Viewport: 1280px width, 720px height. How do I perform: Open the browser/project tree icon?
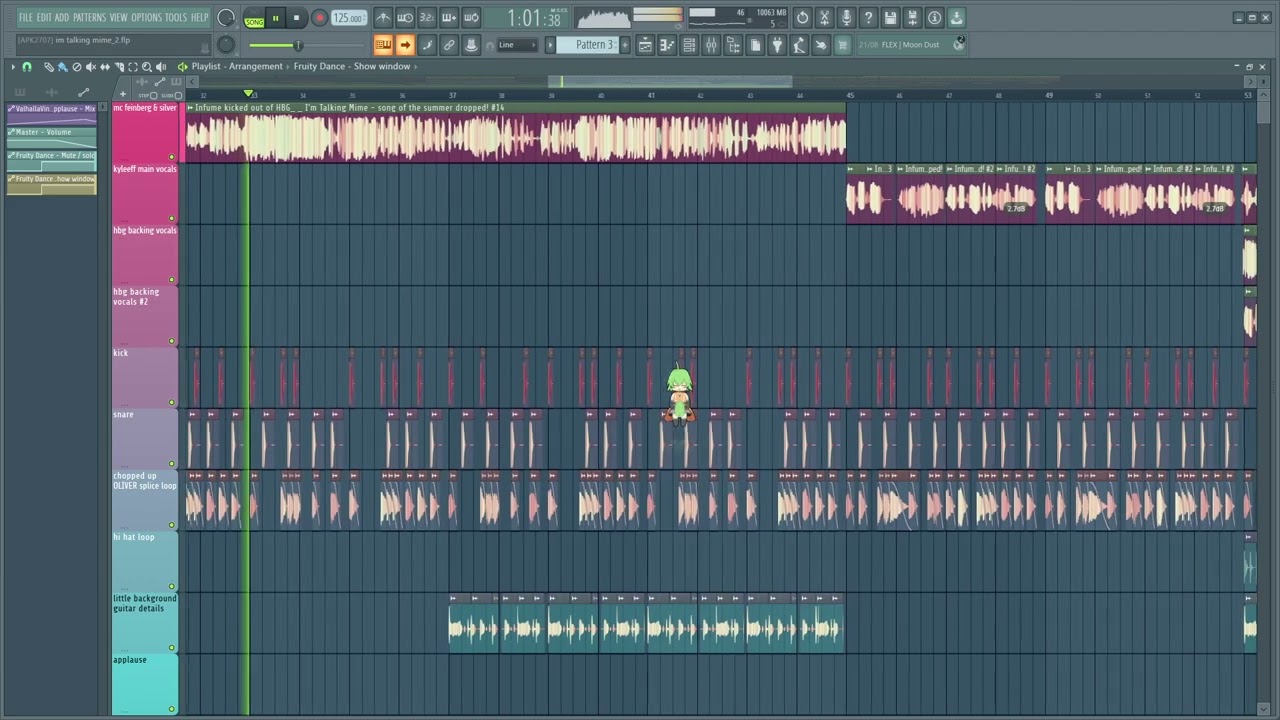[x=733, y=45]
